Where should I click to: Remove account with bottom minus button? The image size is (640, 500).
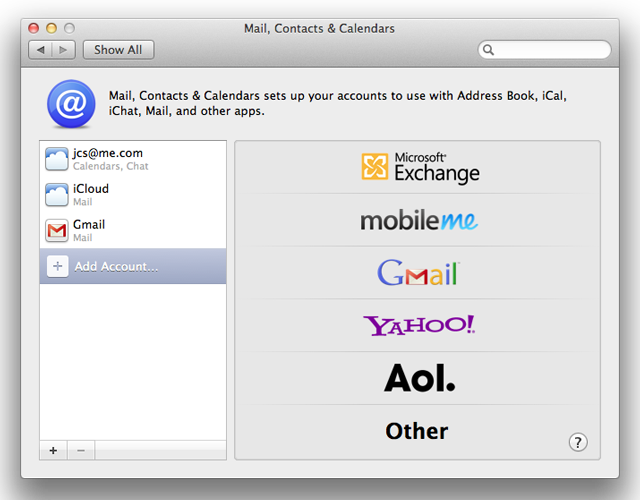pyautogui.click(x=81, y=450)
